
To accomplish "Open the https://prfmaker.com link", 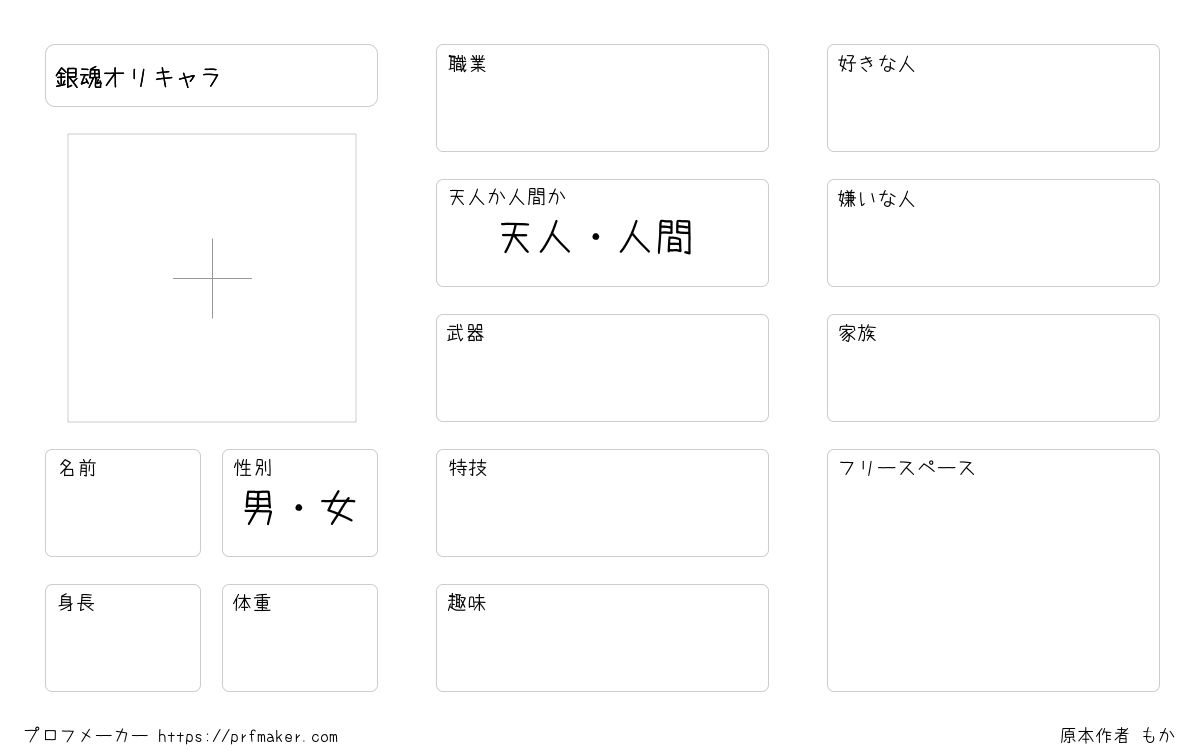I will (x=248, y=737).
